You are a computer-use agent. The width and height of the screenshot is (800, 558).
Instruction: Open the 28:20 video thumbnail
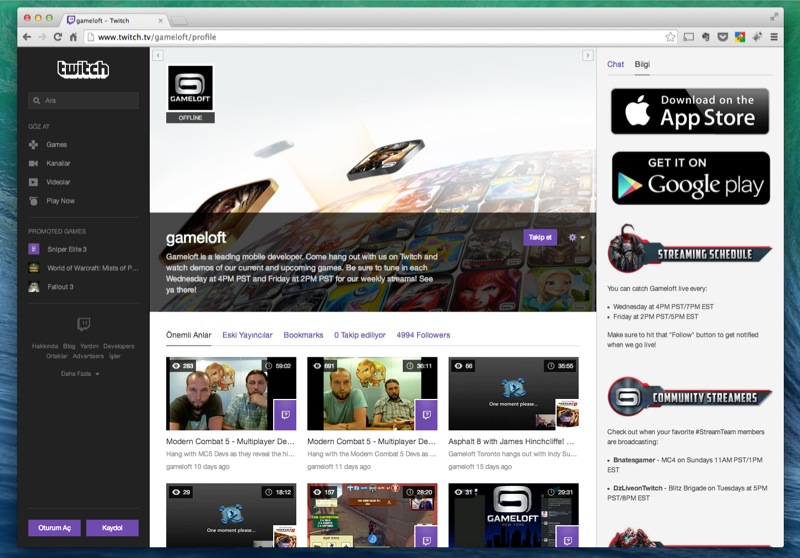pos(372,515)
